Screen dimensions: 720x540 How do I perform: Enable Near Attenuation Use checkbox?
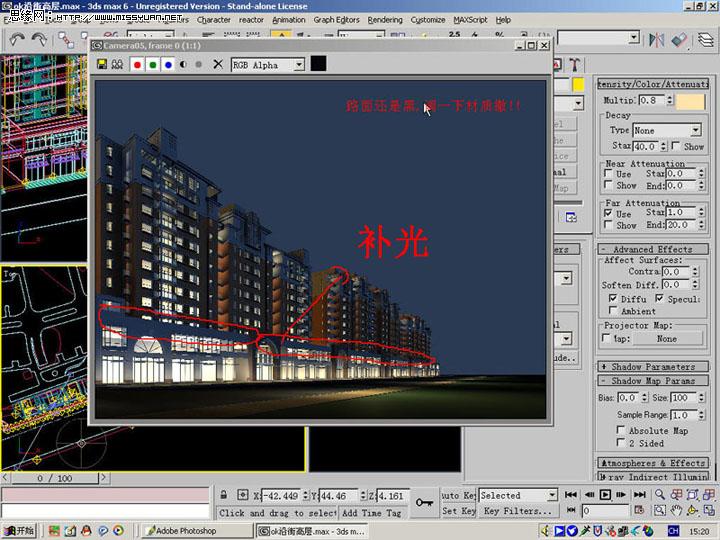click(608, 173)
